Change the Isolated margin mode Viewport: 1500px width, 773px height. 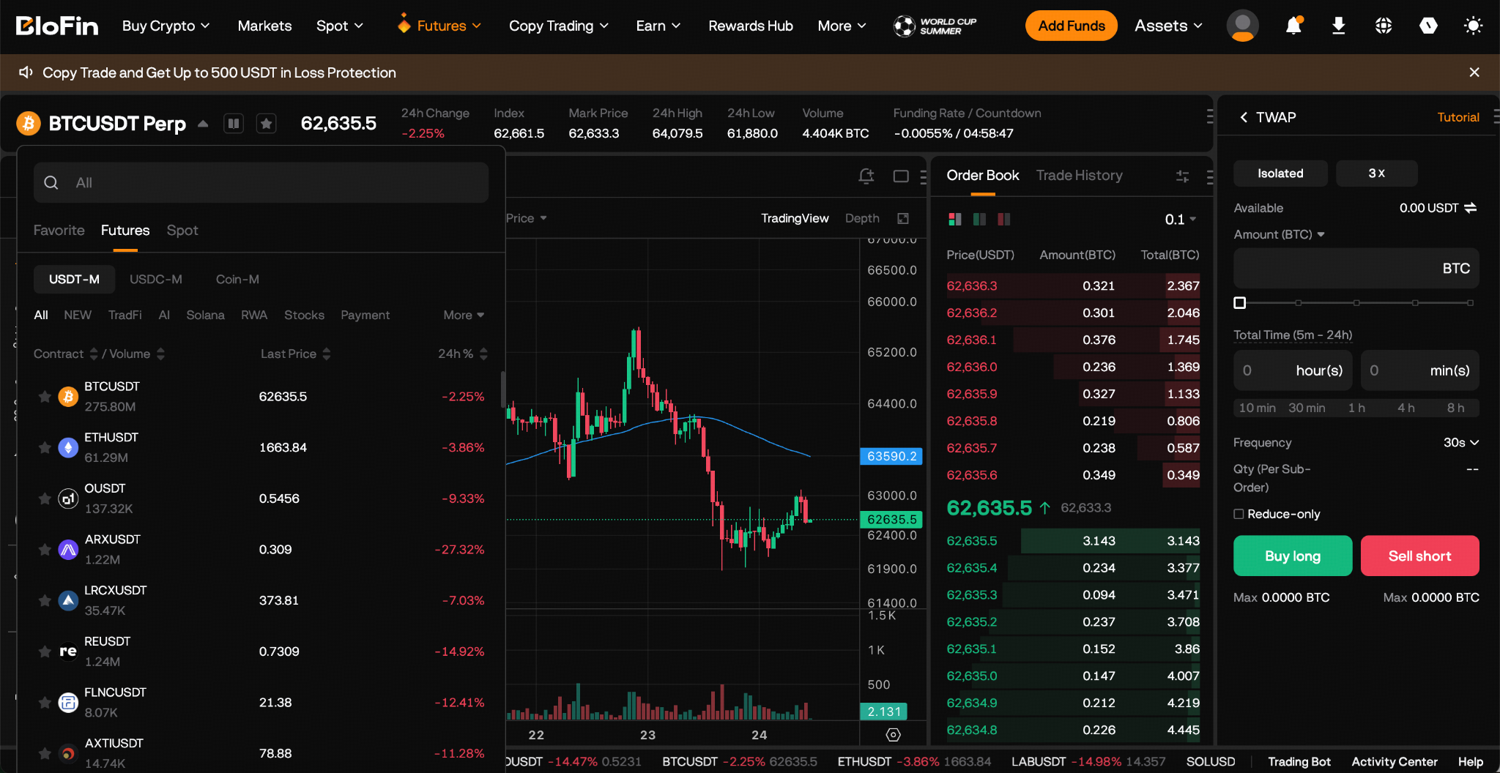(x=1280, y=173)
